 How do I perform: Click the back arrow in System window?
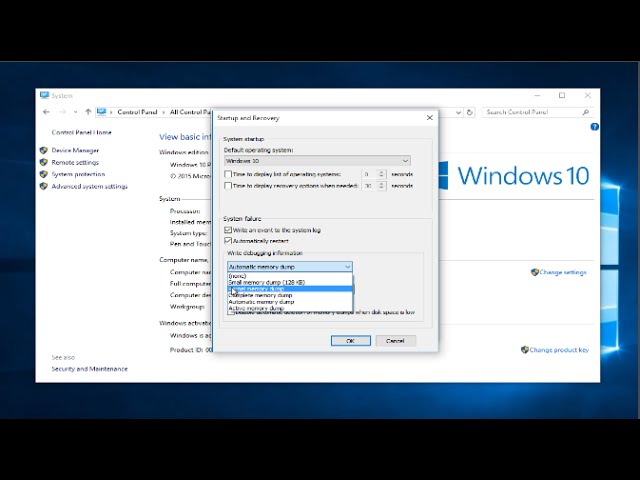click(x=46, y=112)
